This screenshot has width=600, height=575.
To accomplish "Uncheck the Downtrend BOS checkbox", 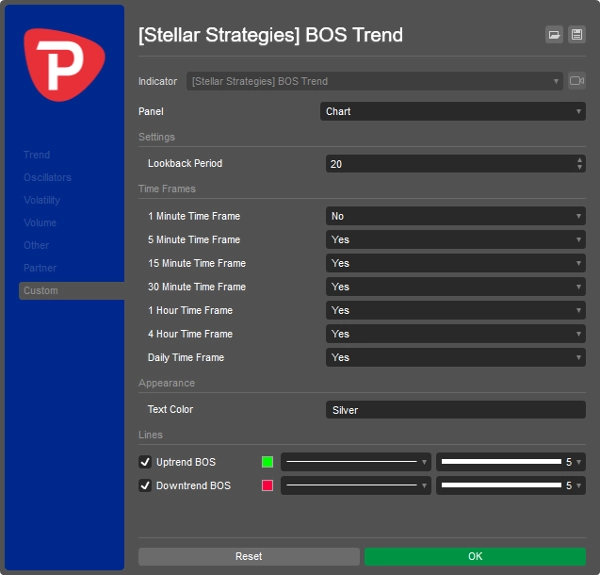I will point(145,485).
